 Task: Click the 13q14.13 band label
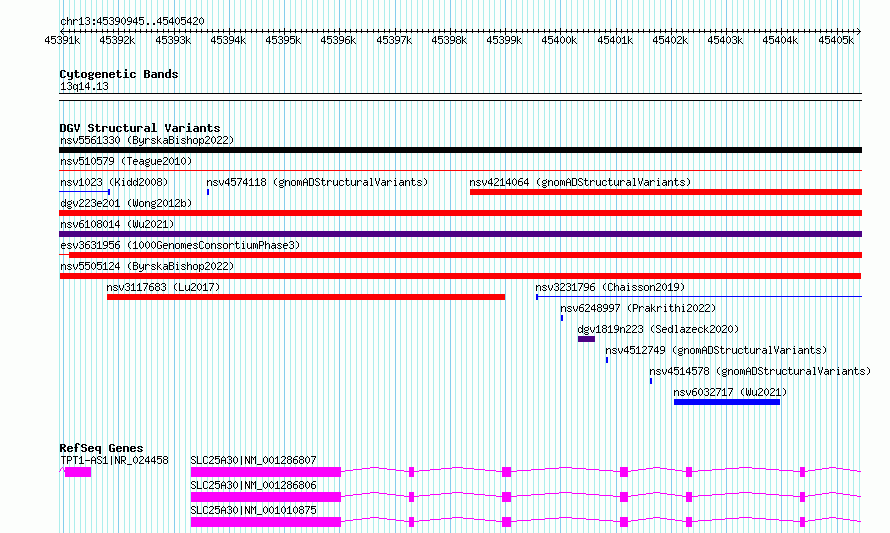(84, 86)
